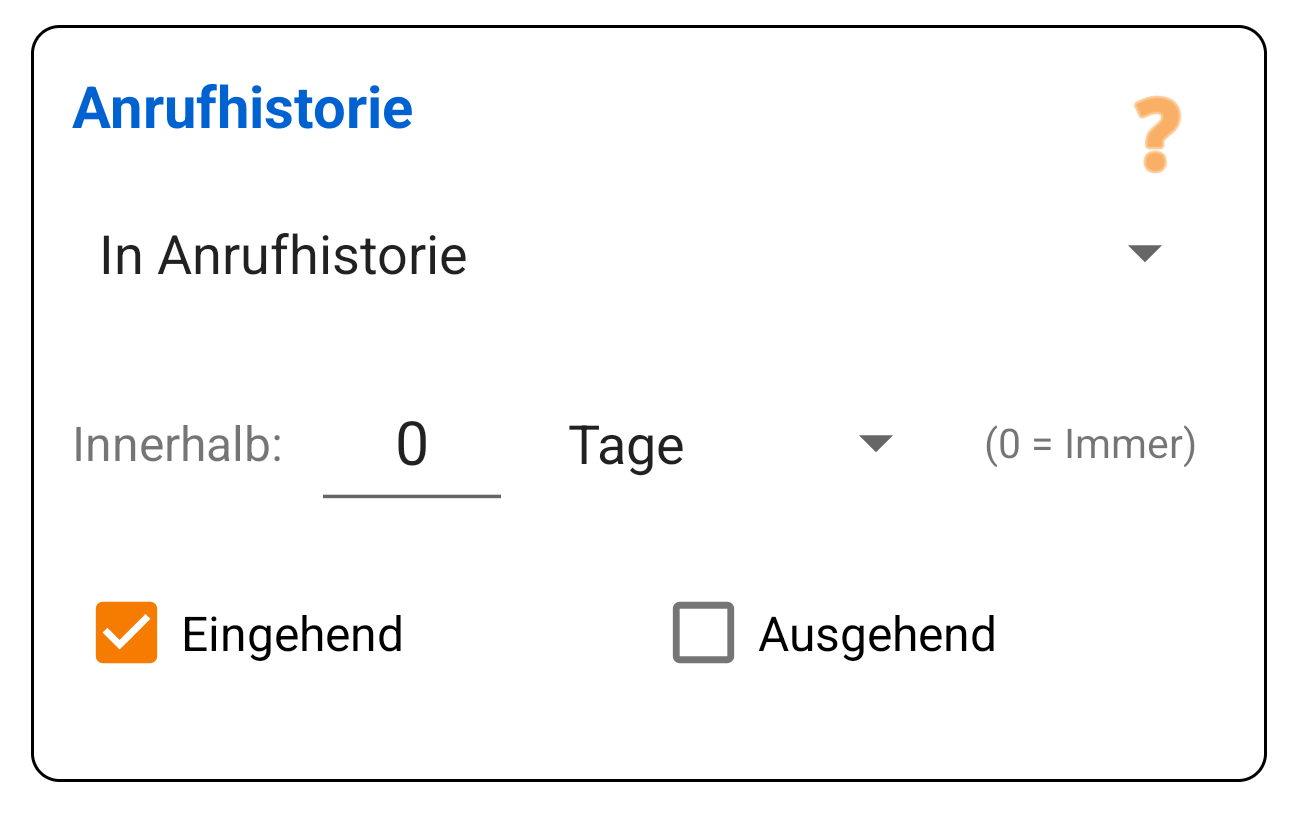This screenshot has width=1290, height=814.
Task: Click the orange question mark help icon
Action: tap(1155, 133)
